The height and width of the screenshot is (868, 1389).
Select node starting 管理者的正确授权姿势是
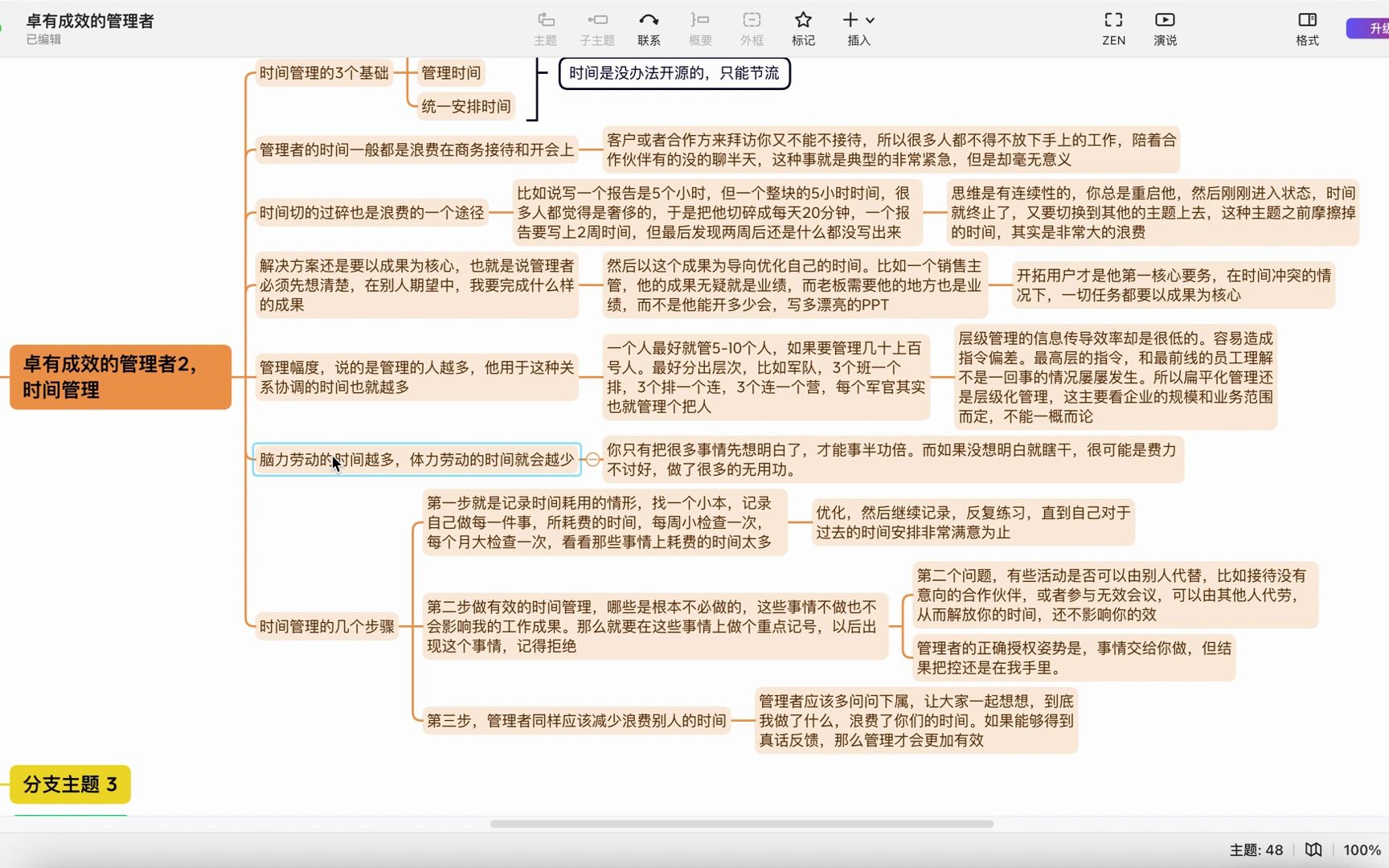click(1074, 657)
